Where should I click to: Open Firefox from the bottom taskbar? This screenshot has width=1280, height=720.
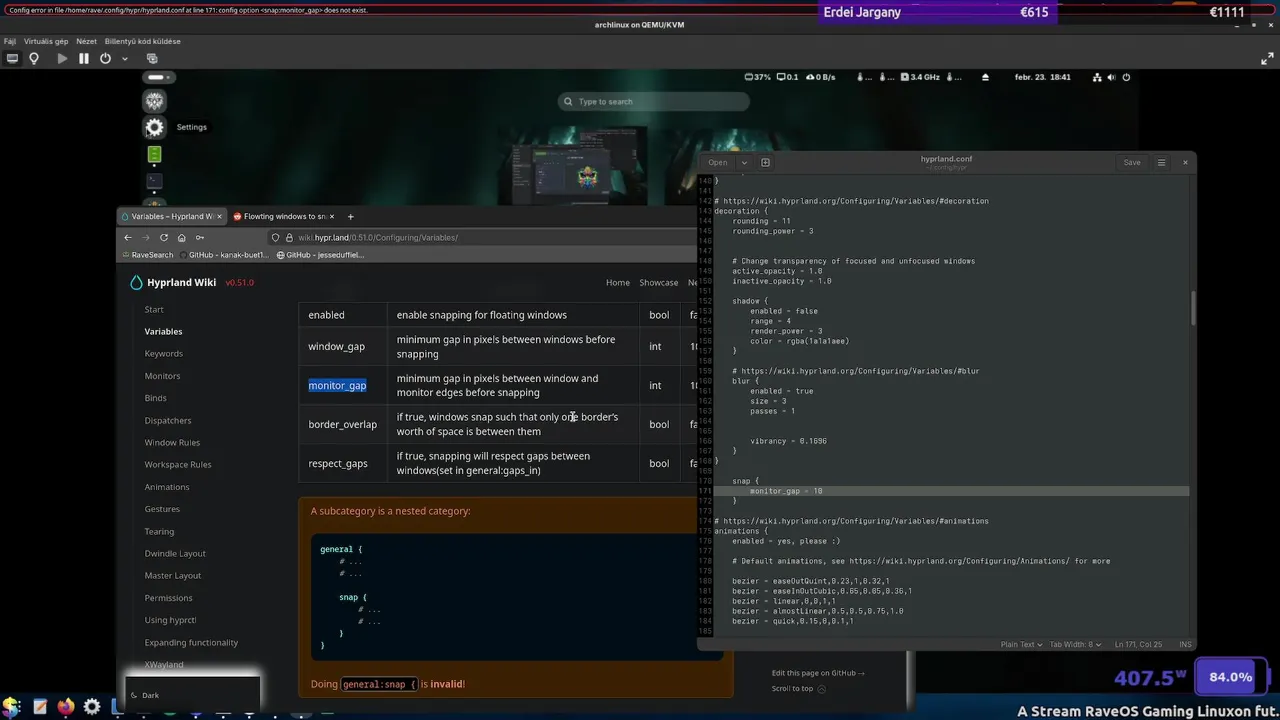[x=66, y=707]
